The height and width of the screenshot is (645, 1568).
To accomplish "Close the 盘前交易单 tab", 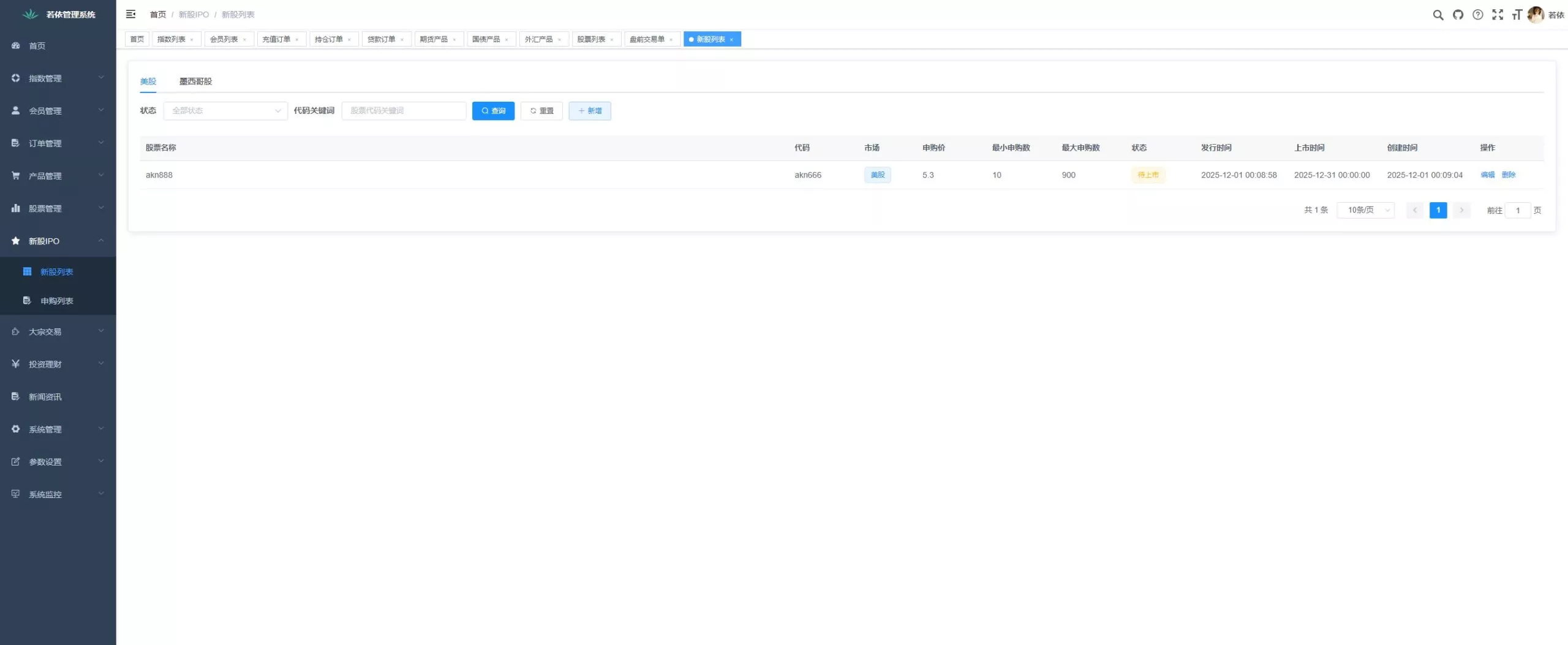I will click(x=671, y=40).
